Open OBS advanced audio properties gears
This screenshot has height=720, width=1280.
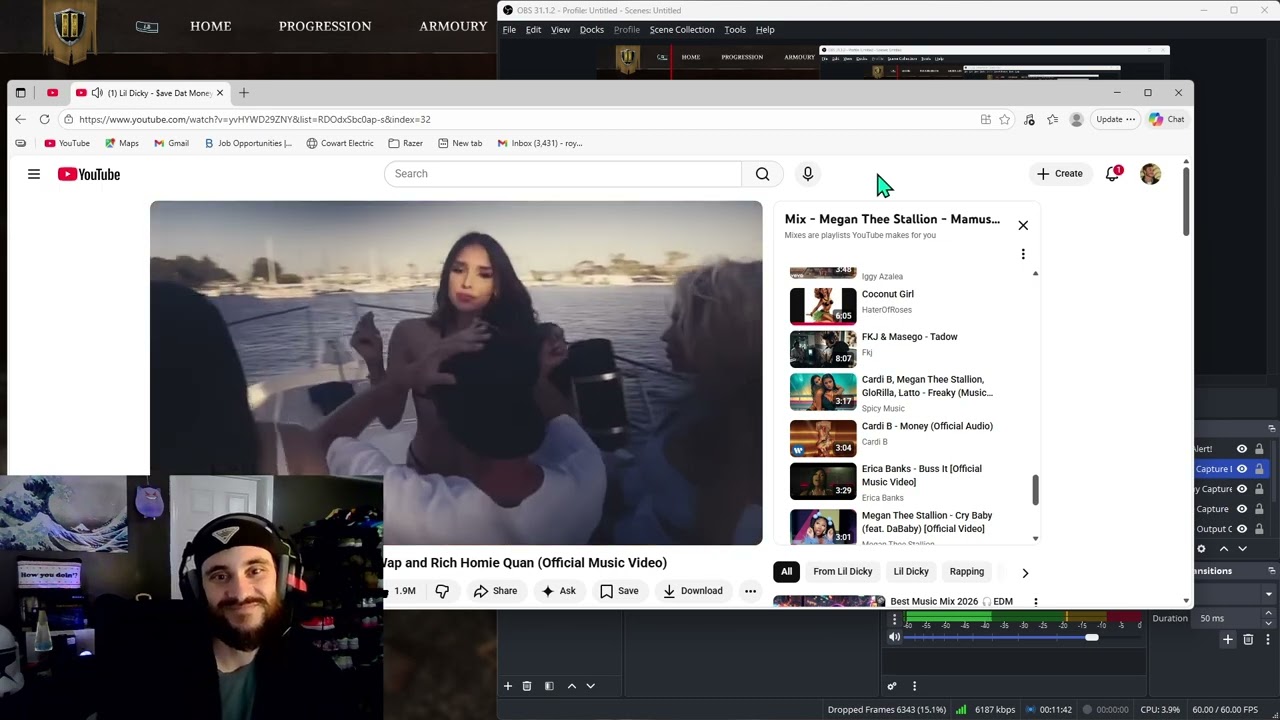click(892, 686)
